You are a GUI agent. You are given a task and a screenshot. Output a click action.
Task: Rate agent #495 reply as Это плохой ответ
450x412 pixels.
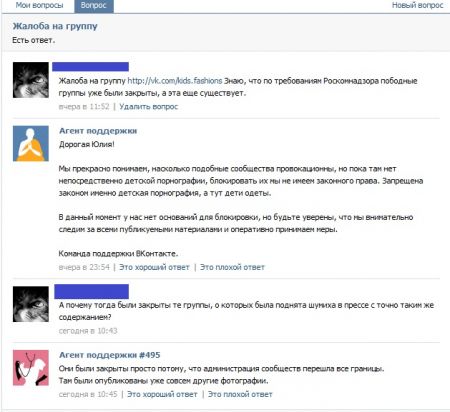click(240, 394)
